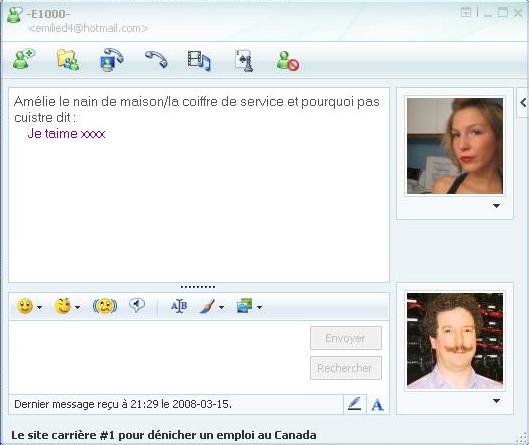Viewport: 529px width, 445px height.
Task: Open the share files folder icon
Action: coord(68,60)
